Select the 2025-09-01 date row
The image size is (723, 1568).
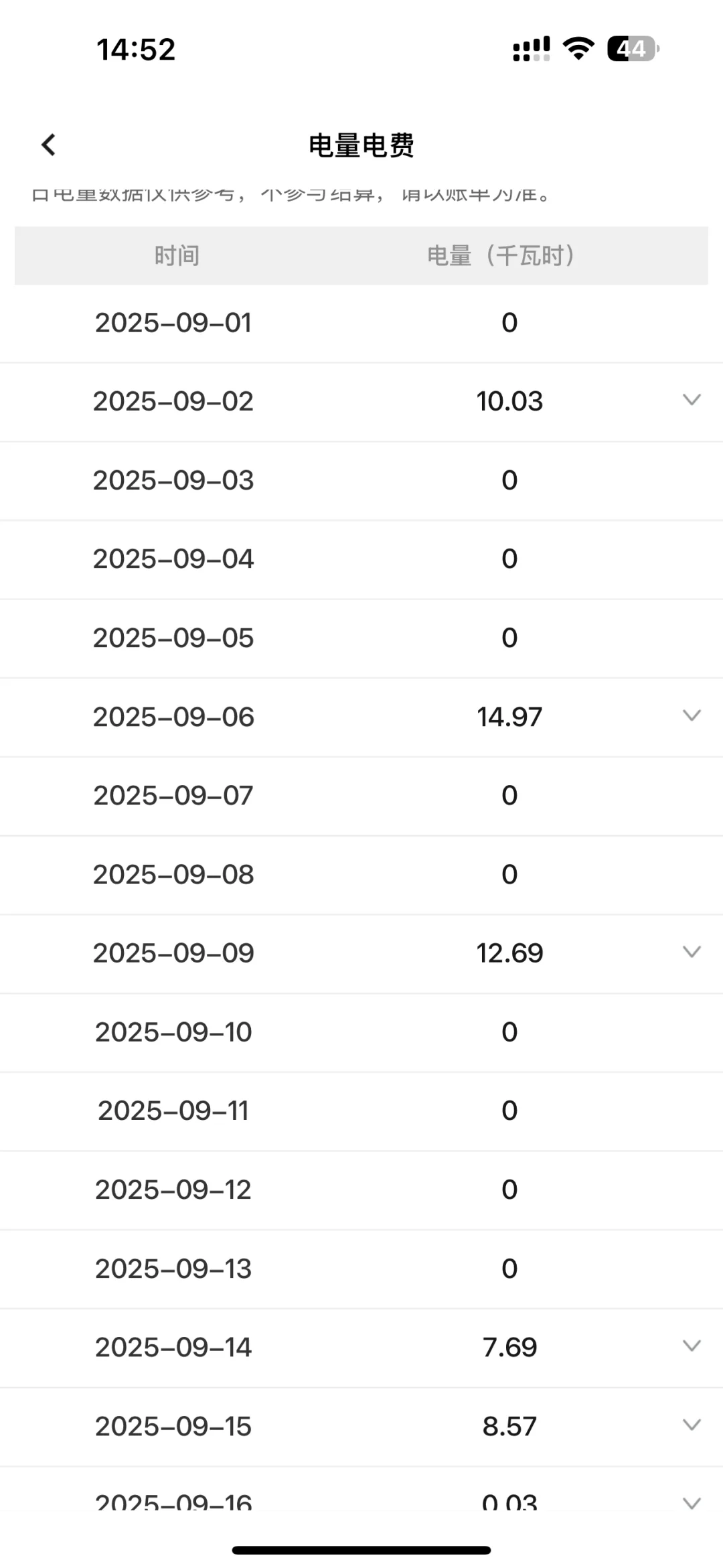173,323
